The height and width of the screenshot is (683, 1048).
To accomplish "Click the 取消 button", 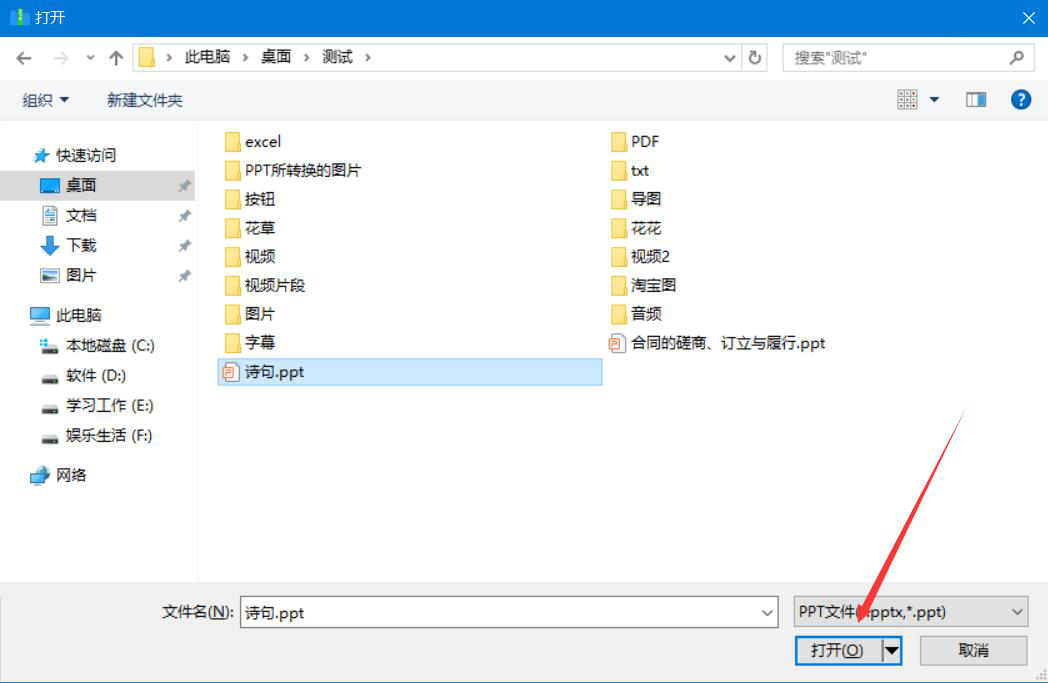I will coord(973,650).
